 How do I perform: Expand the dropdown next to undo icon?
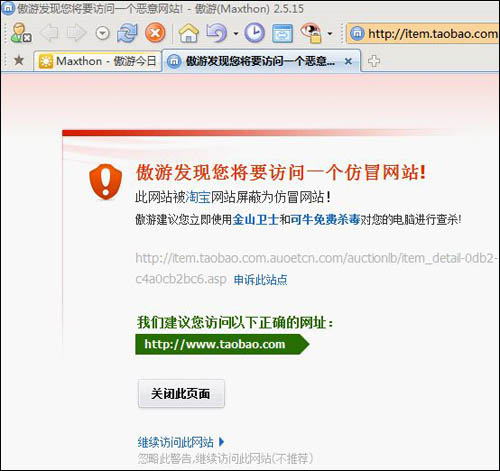pos(236,34)
